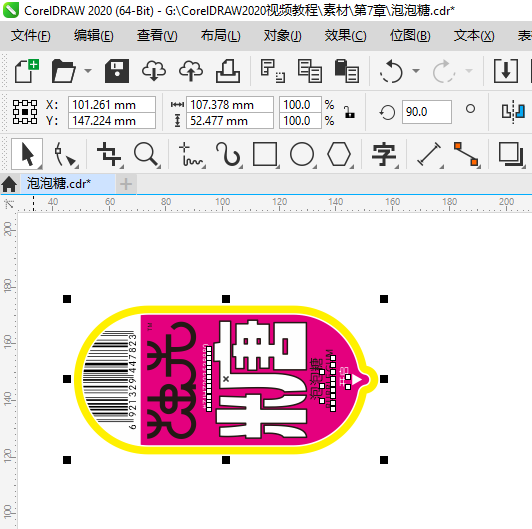Select the Zoom magnifier tool
532x529 pixels.
tap(146, 155)
